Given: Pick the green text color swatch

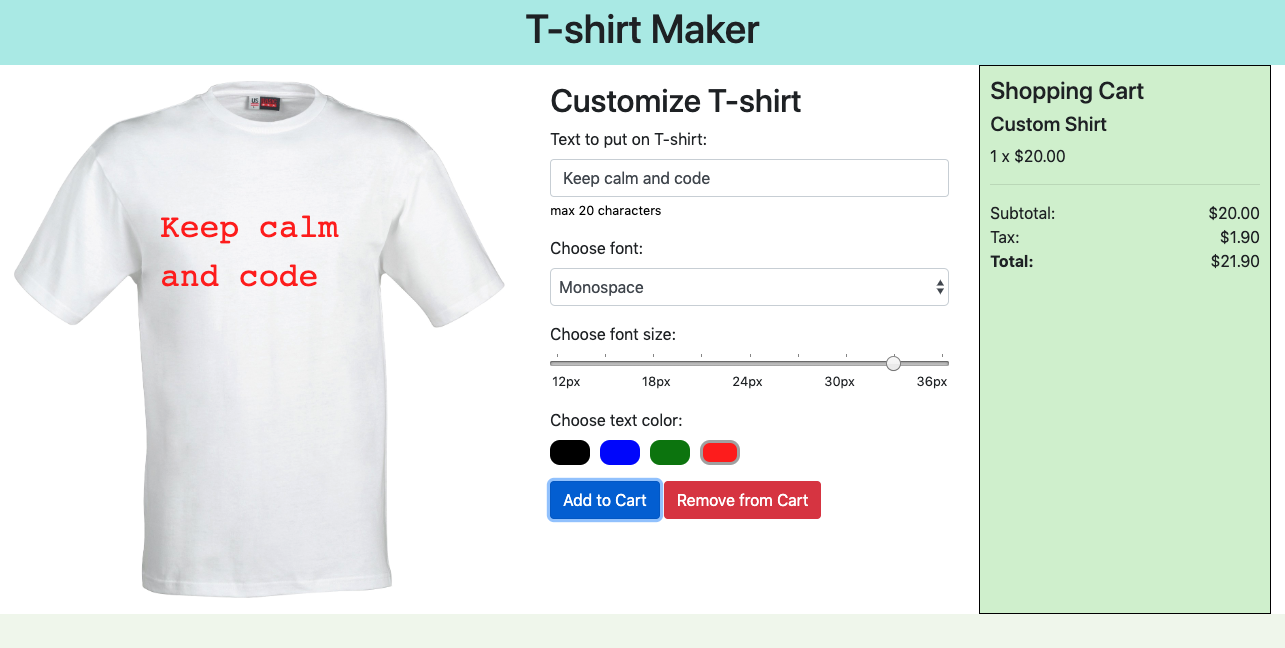Looking at the screenshot, I should tap(670, 452).
